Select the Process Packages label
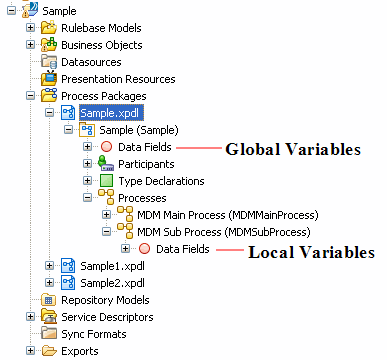 pyautogui.click(x=104, y=96)
